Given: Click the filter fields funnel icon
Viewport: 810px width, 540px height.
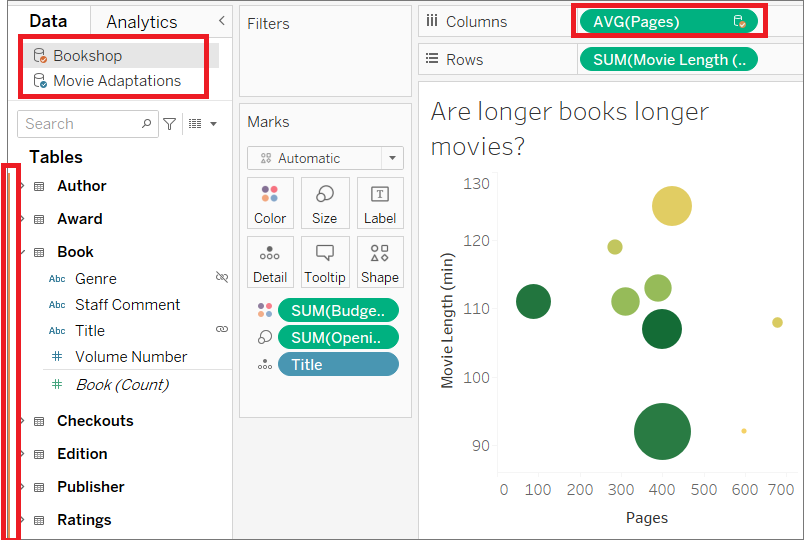Looking at the screenshot, I should point(170,124).
